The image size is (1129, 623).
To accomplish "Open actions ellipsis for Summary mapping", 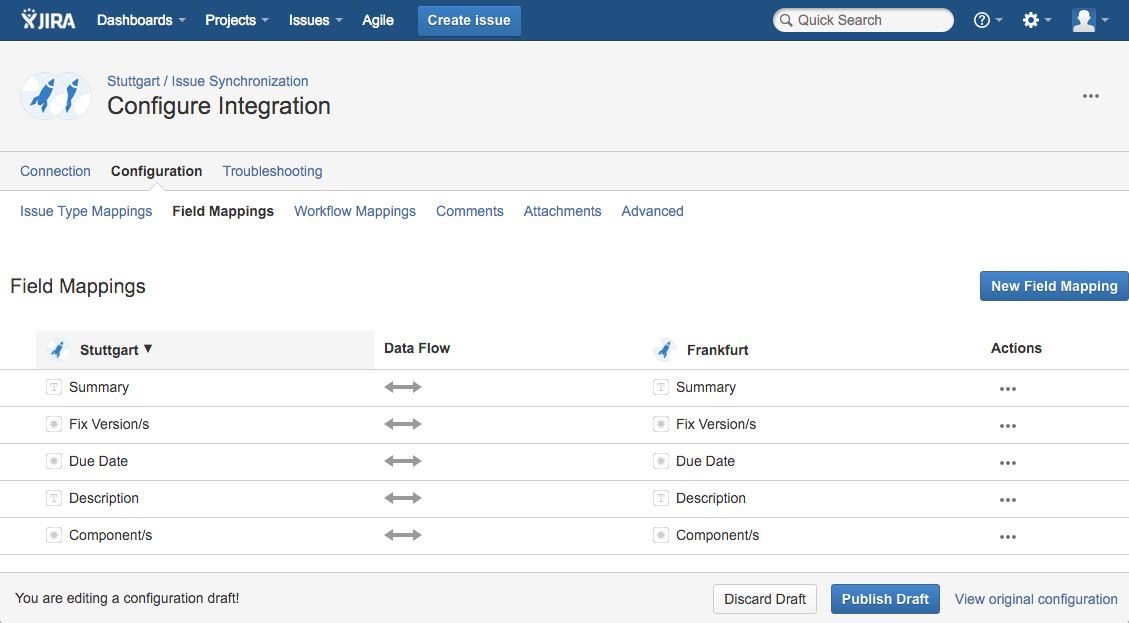I will click(1007, 389).
